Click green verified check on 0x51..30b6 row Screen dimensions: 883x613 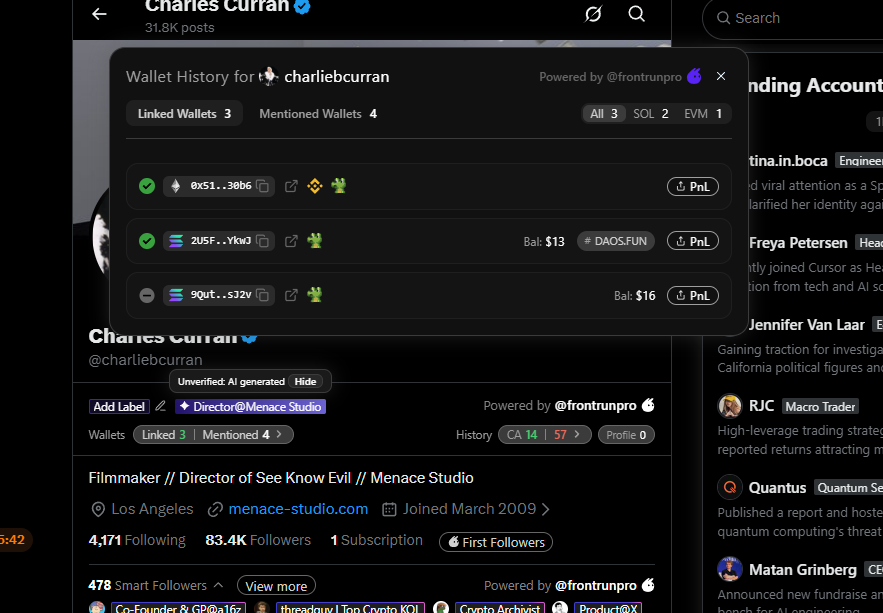147,186
